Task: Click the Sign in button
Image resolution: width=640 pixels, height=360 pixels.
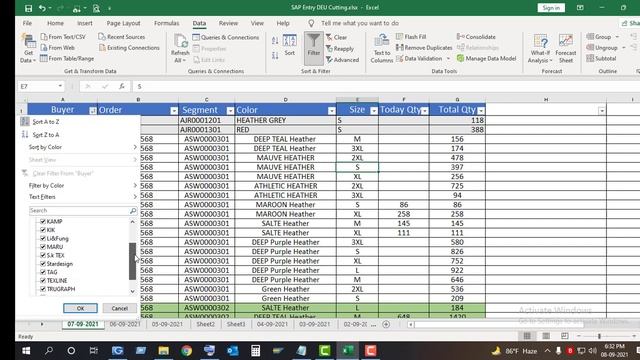Action: pyautogui.click(x=551, y=8)
